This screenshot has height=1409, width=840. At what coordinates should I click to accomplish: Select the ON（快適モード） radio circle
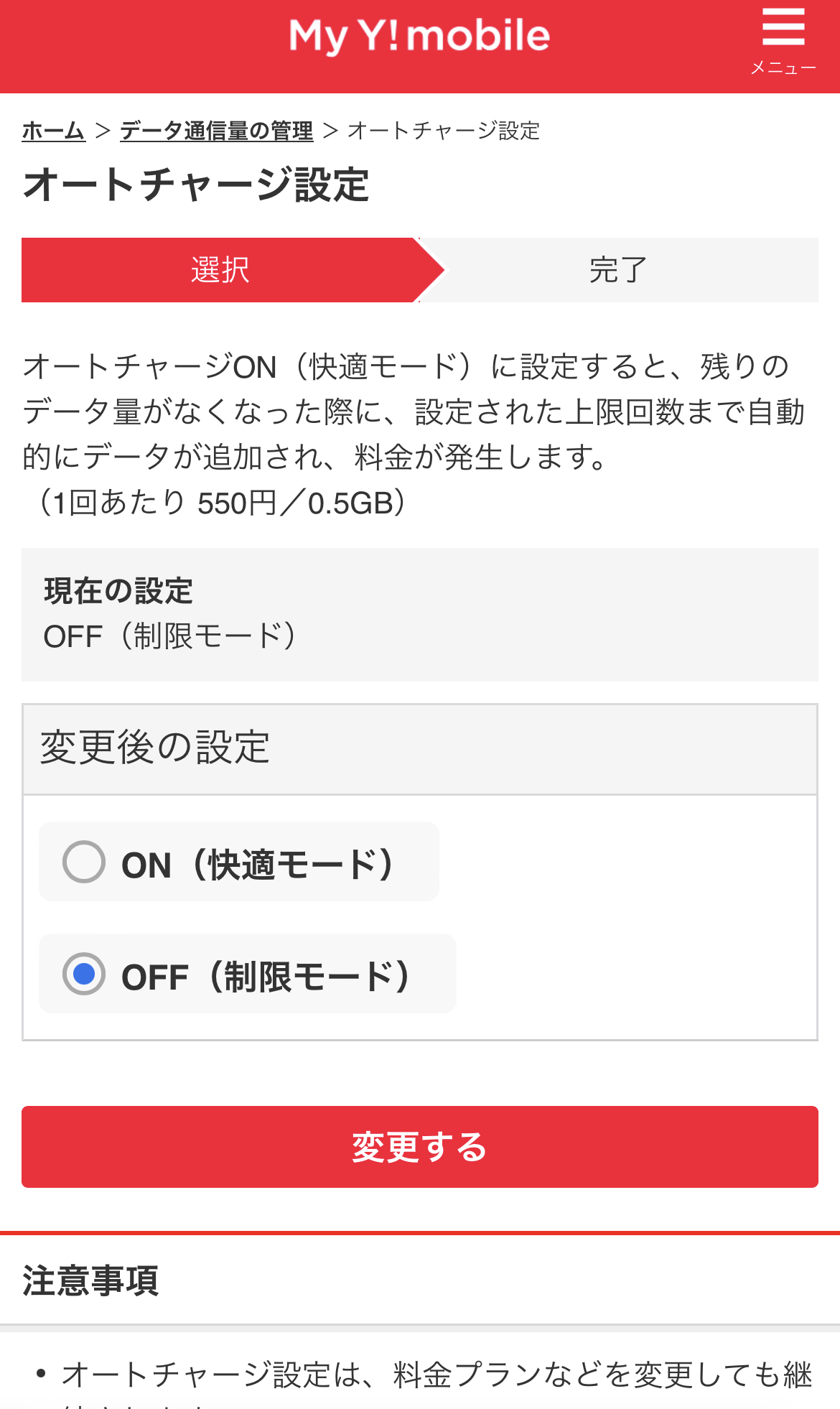tap(84, 862)
